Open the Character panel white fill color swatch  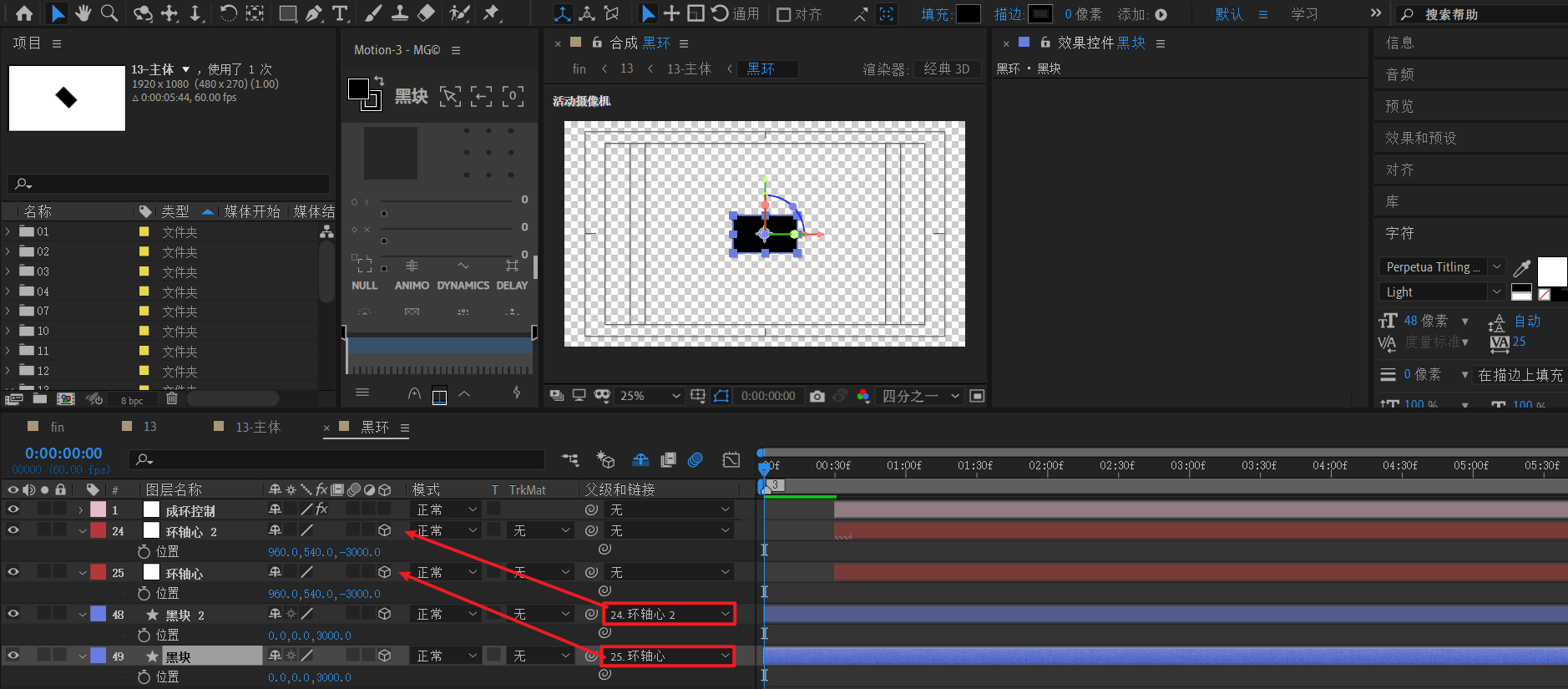pyautogui.click(x=1552, y=272)
